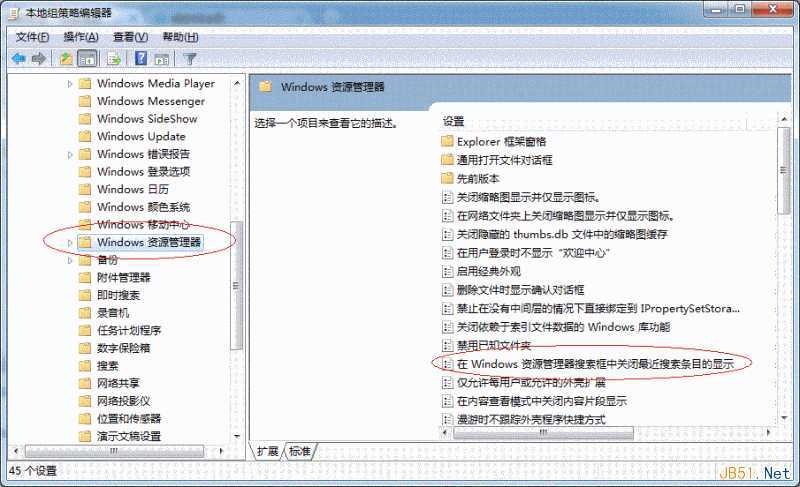Click the Explorer 框架窗格 folder icon
This screenshot has height=487, width=800.
click(447, 141)
